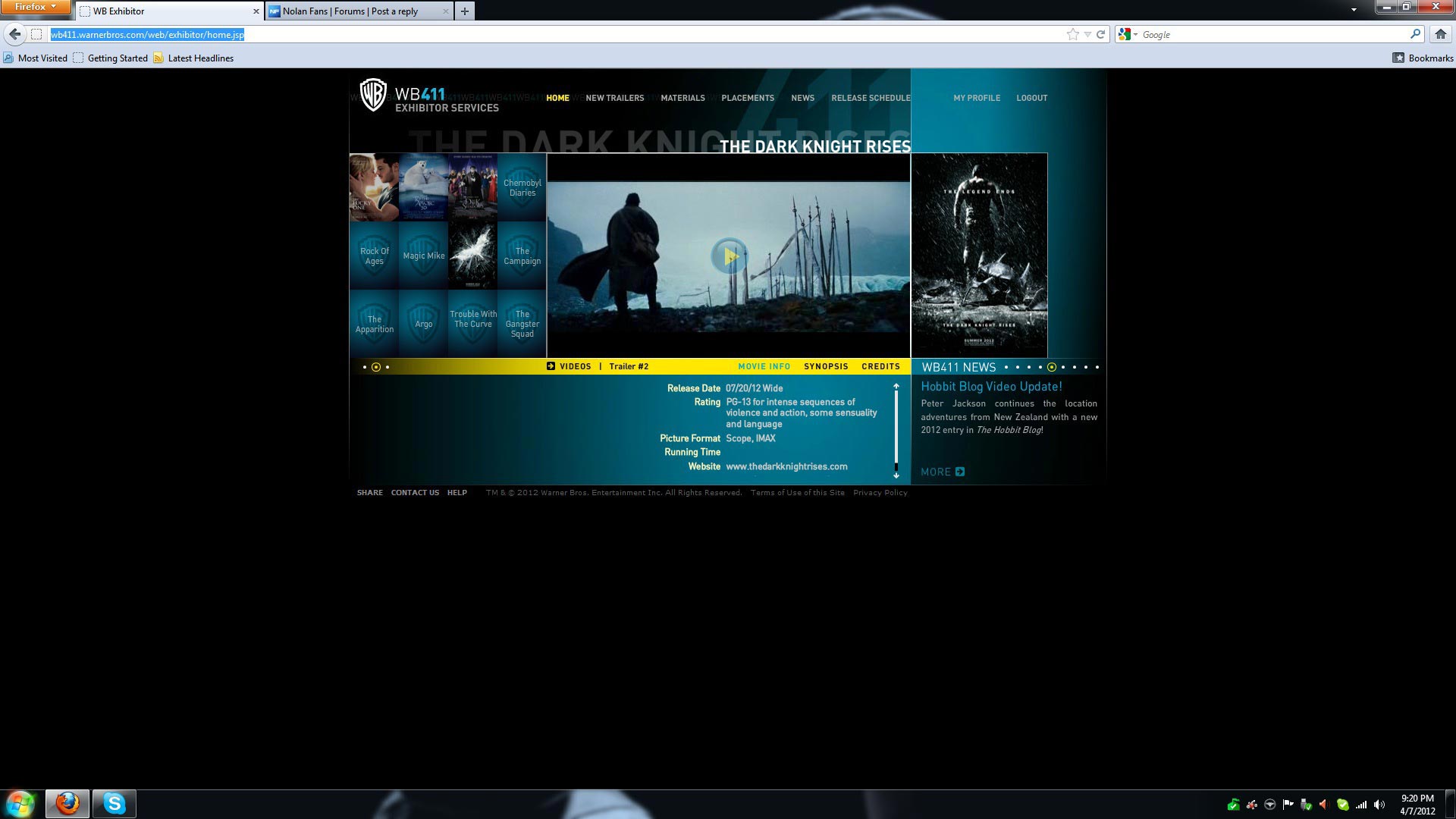Bookmark this page with the star icon
This screenshot has height=819, width=1456.
click(1072, 34)
